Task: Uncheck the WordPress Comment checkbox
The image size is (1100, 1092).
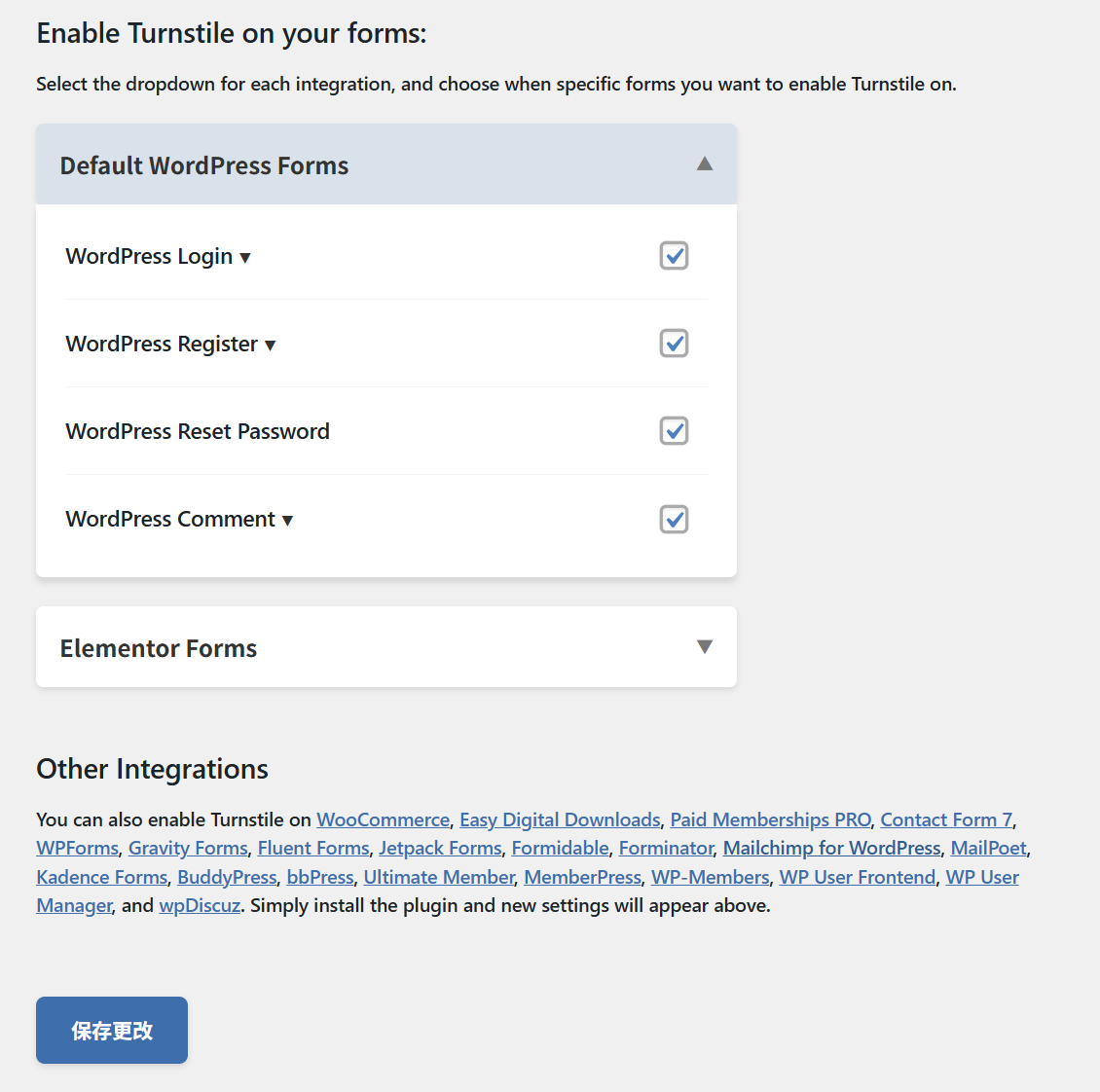Action: (x=674, y=519)
